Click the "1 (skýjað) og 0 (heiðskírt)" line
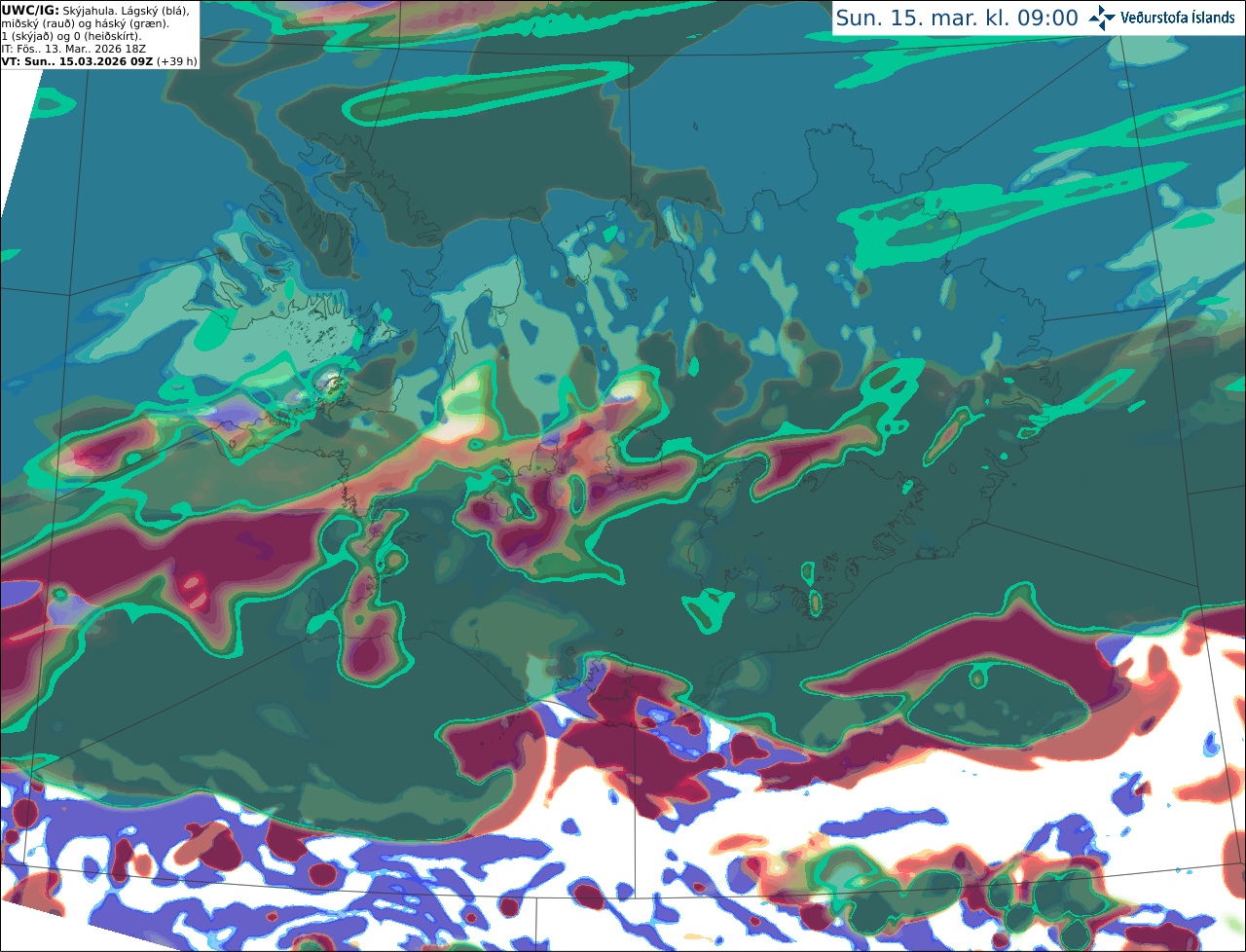Image resolution: width=1246 pixels, height=952 pixels. (72, 36)
